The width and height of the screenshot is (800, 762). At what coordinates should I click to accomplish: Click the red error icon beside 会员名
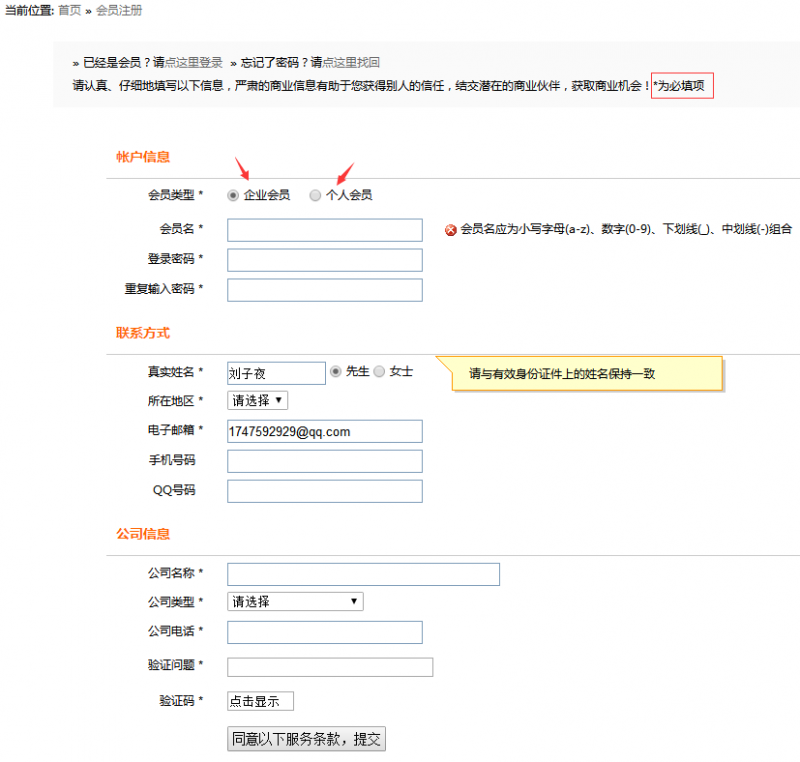tap(451, 230)
